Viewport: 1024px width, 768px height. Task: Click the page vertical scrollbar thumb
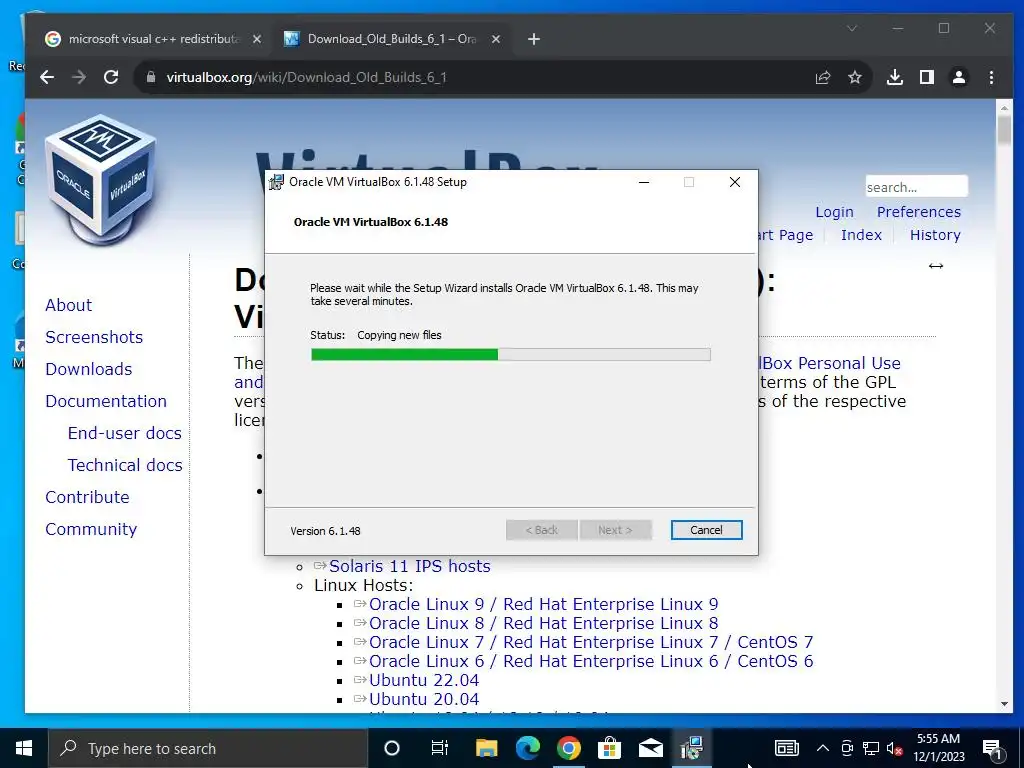[1004, 130]
